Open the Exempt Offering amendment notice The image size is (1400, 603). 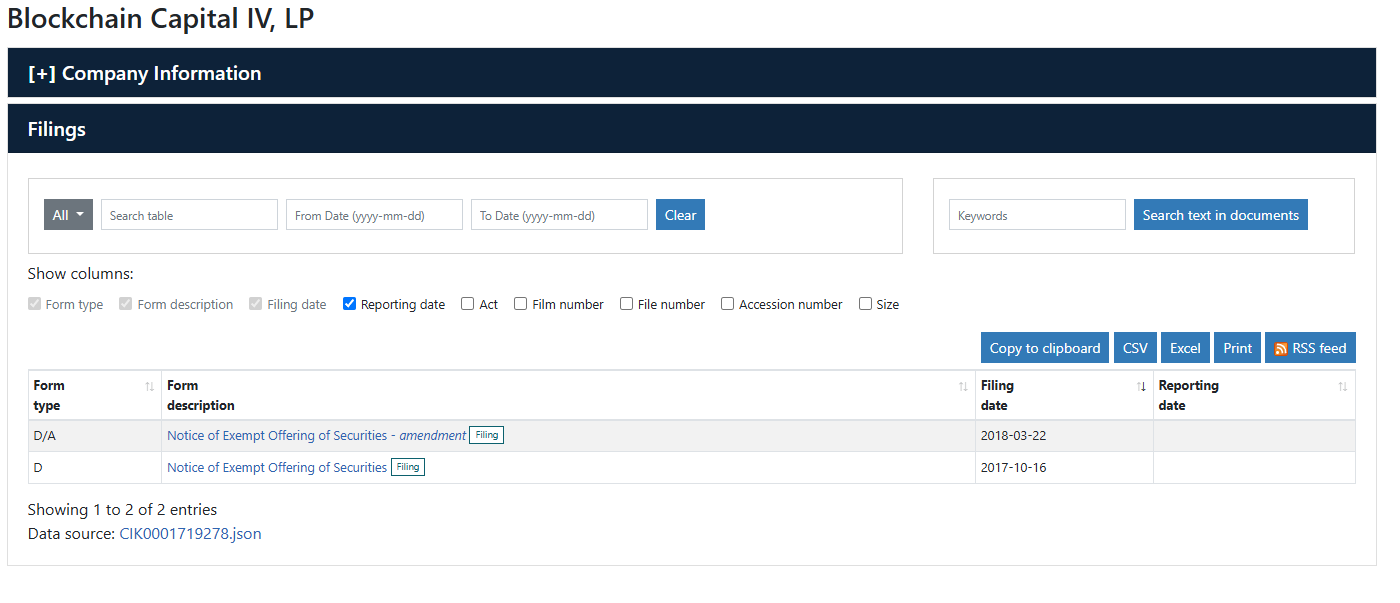[316, 436]
